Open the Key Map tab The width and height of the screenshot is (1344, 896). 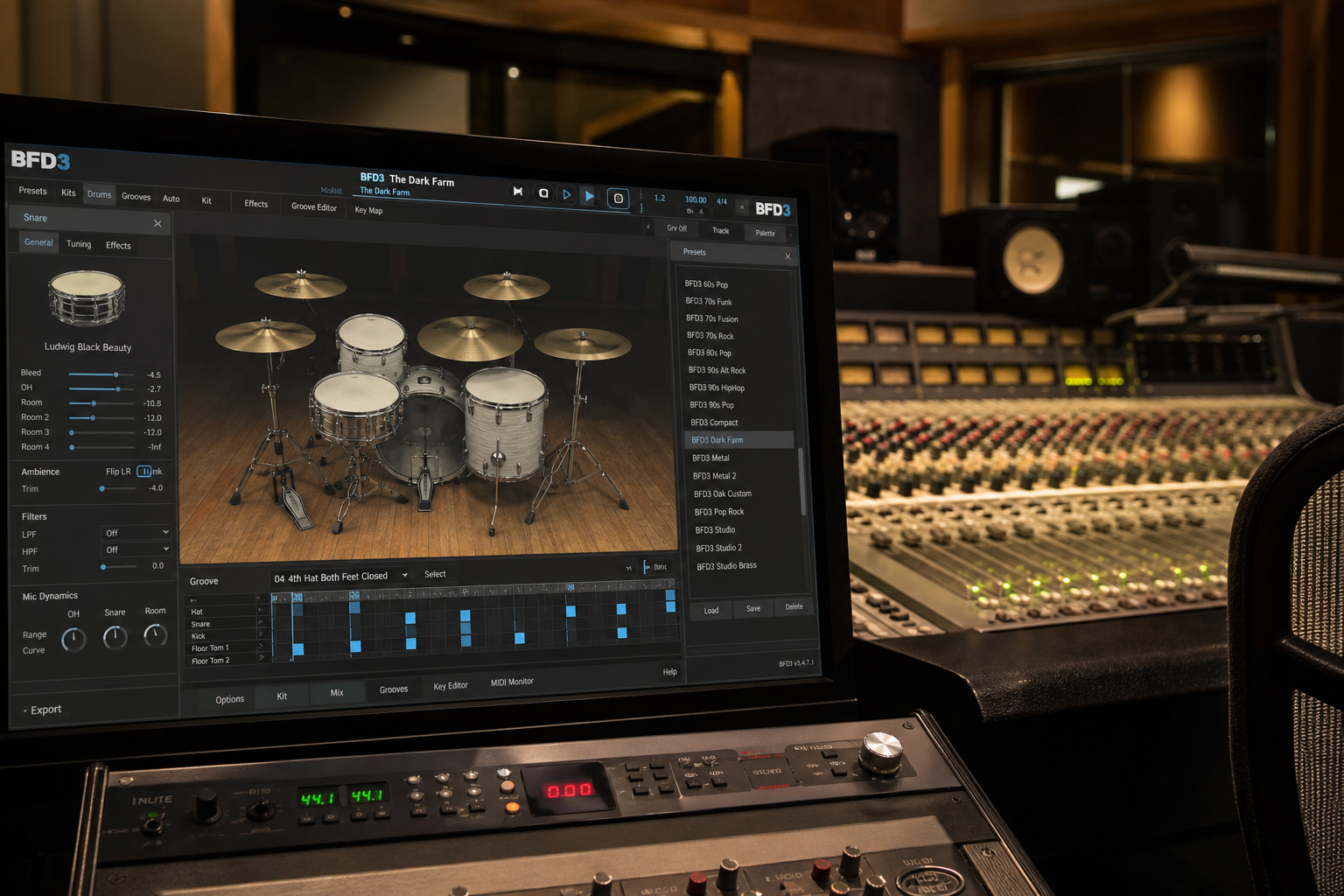tap(368, 210)
